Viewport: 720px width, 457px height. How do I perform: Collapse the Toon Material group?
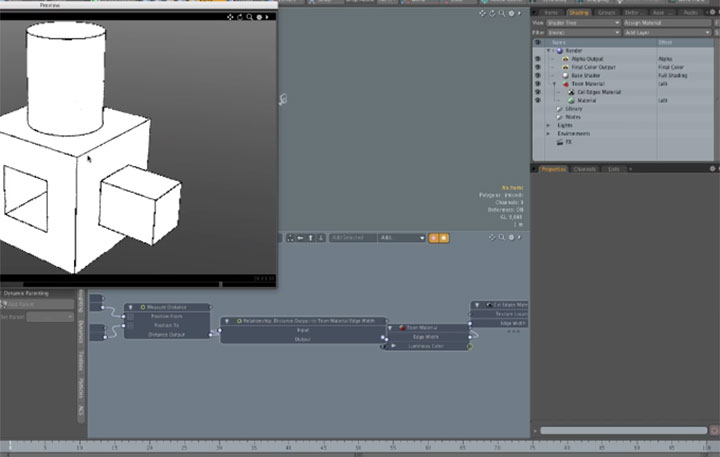(x=554, y=84)
